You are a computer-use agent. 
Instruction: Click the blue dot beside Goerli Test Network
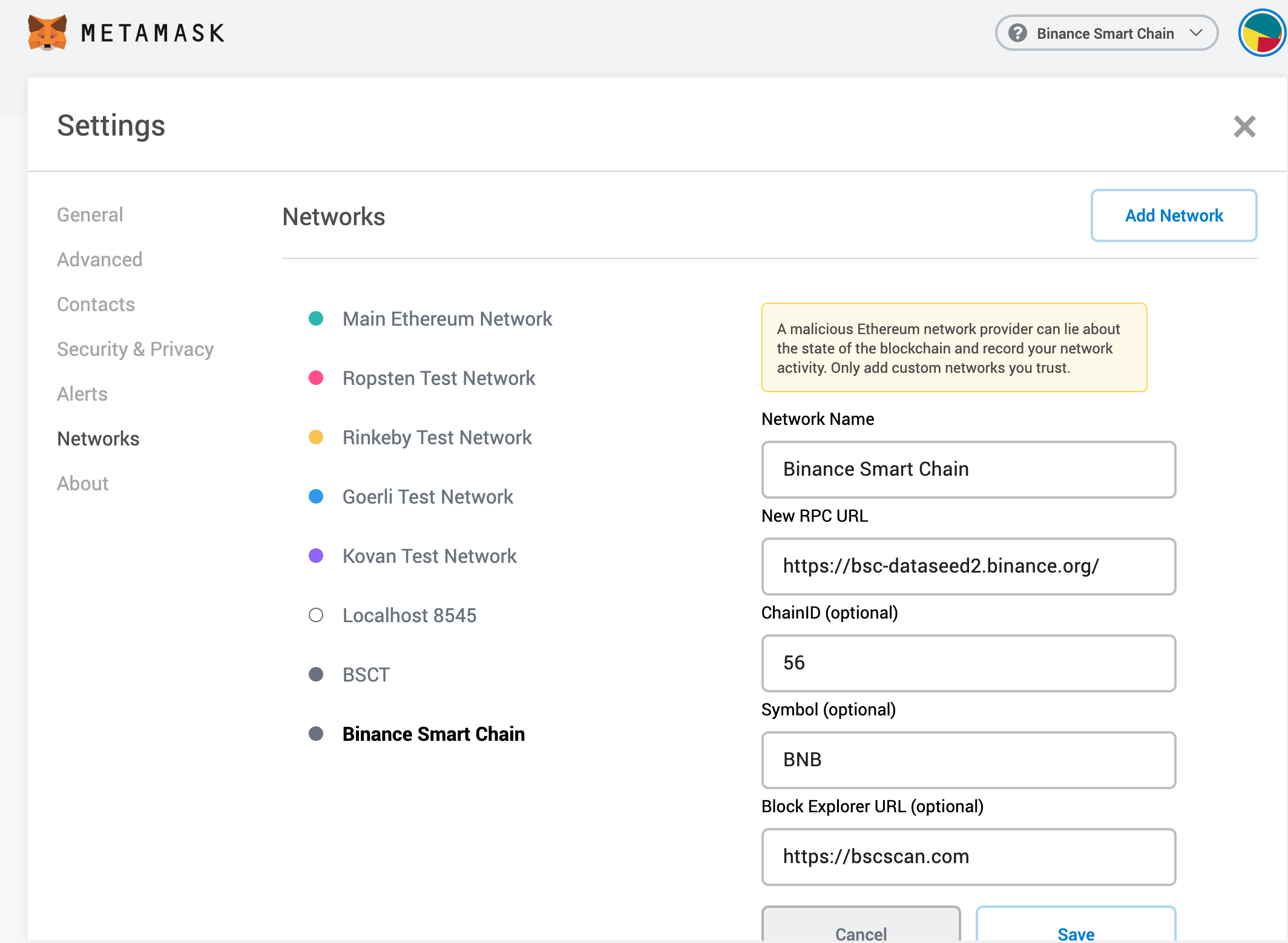tap(316, 496)
